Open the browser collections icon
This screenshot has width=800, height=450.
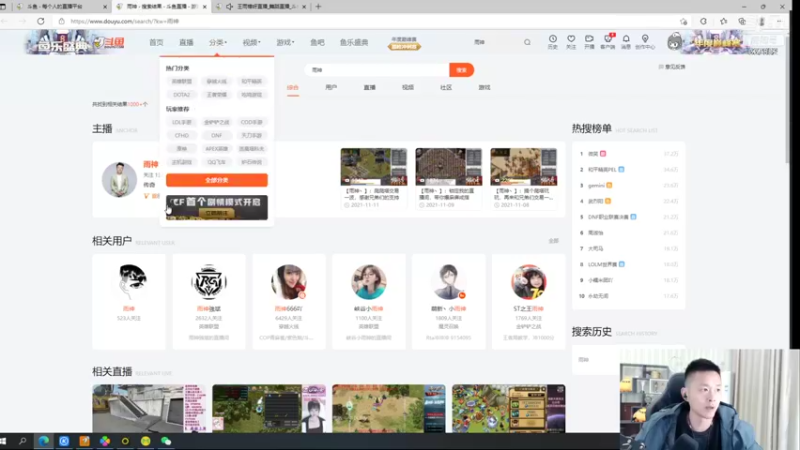coord(742,21)
